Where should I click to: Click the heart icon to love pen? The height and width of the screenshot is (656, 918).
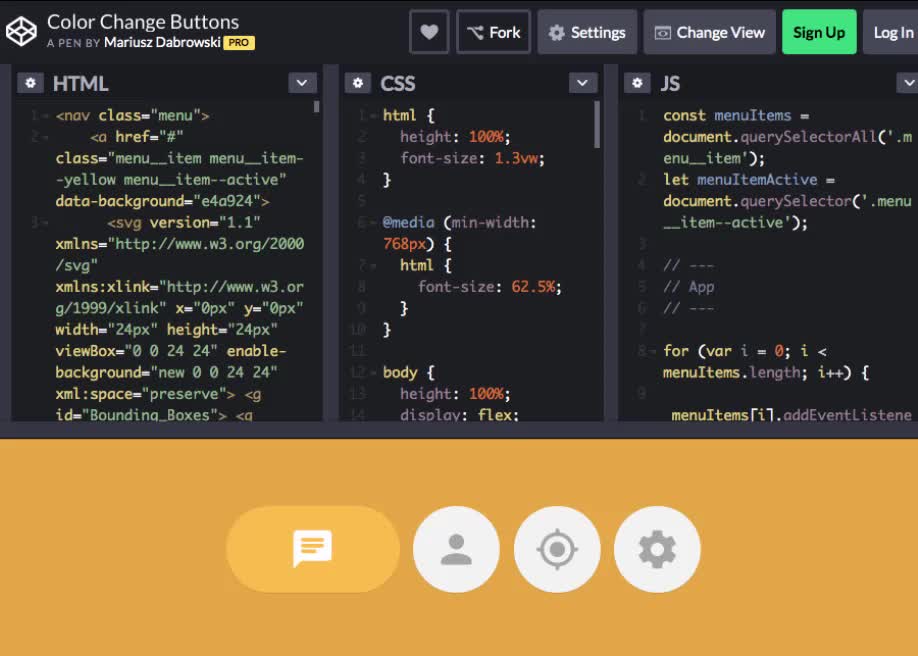429,32
